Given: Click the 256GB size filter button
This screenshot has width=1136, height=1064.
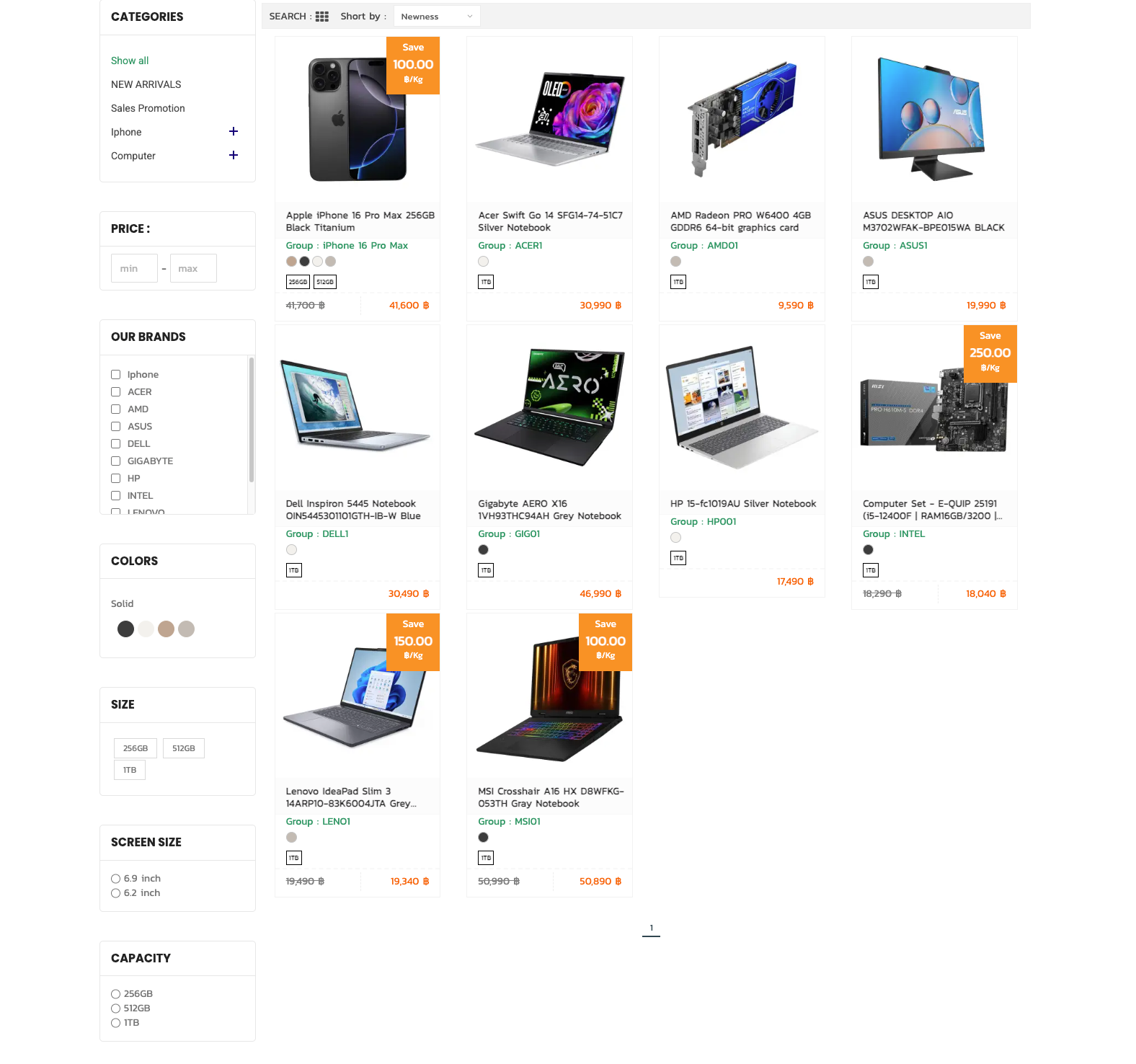Looking at the screenshot, I should coord(136,748).
